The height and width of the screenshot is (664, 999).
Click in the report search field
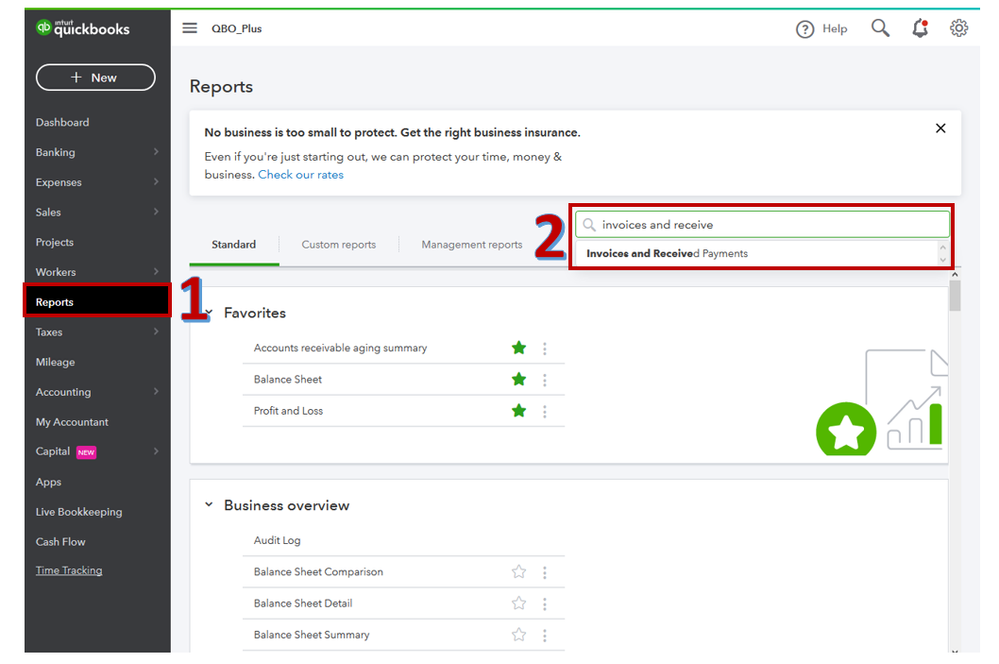(x=762, y=224)
